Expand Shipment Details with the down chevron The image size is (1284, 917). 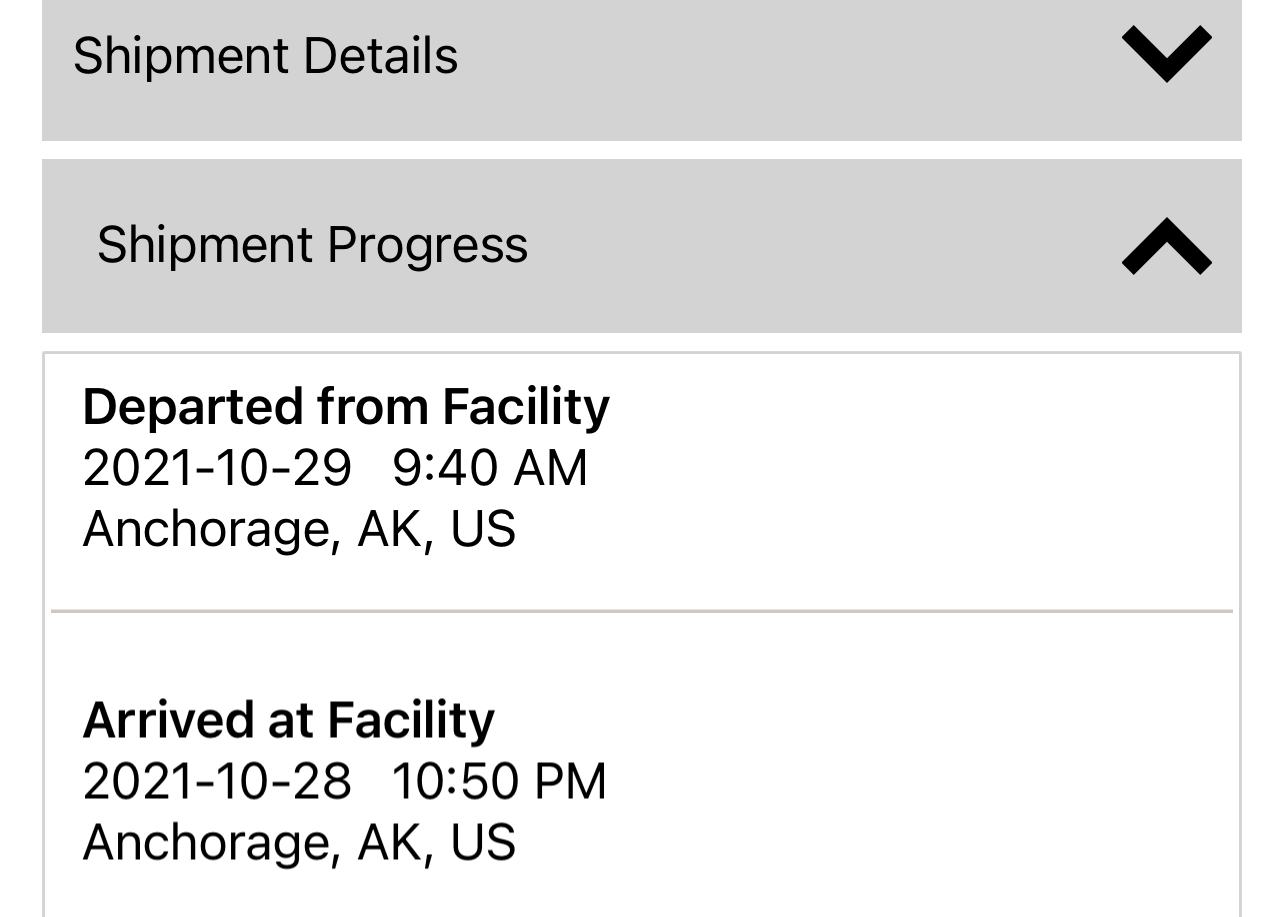(x=1166, y=54)
